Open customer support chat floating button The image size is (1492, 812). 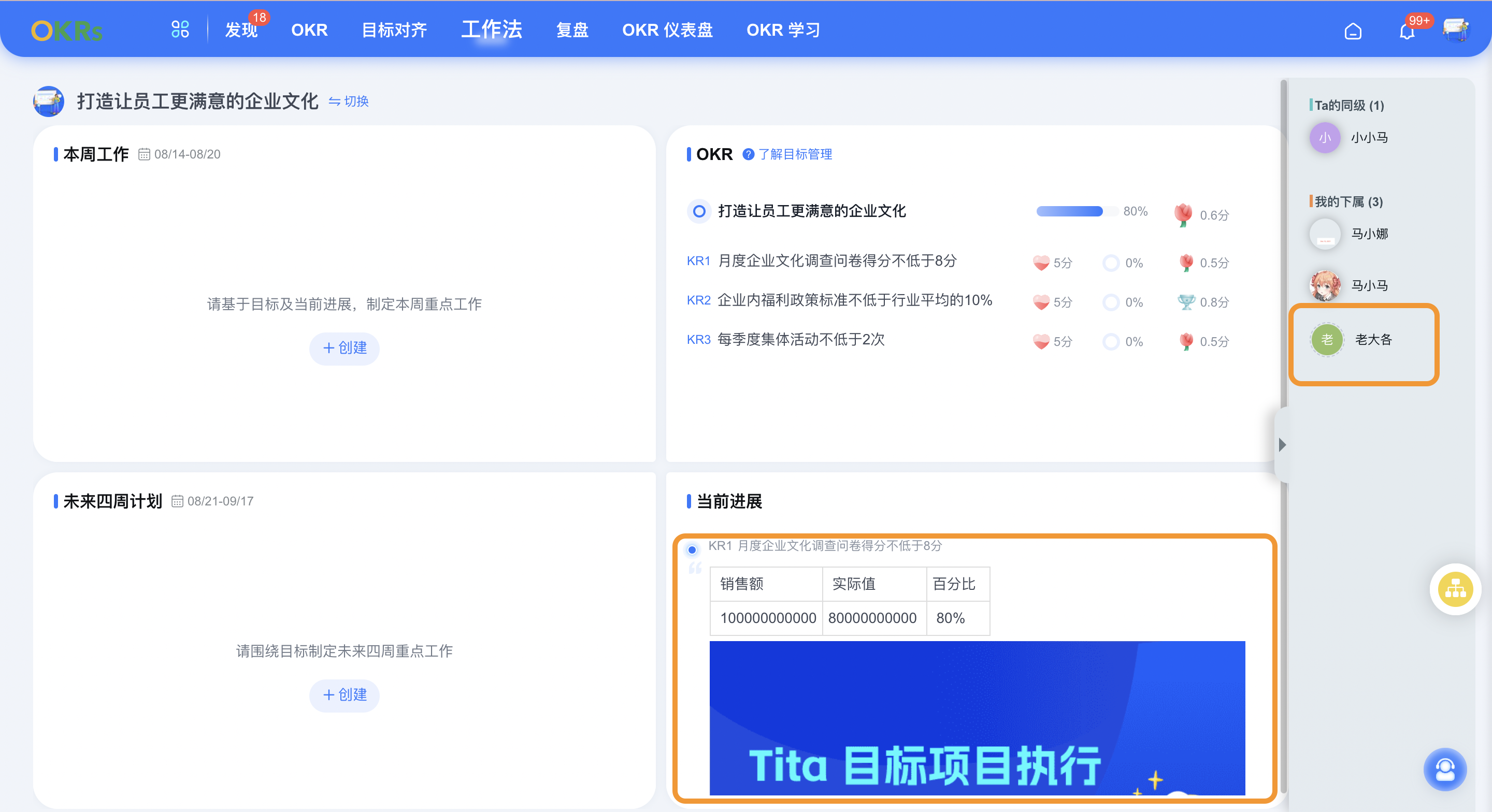tap(1445, 770)
